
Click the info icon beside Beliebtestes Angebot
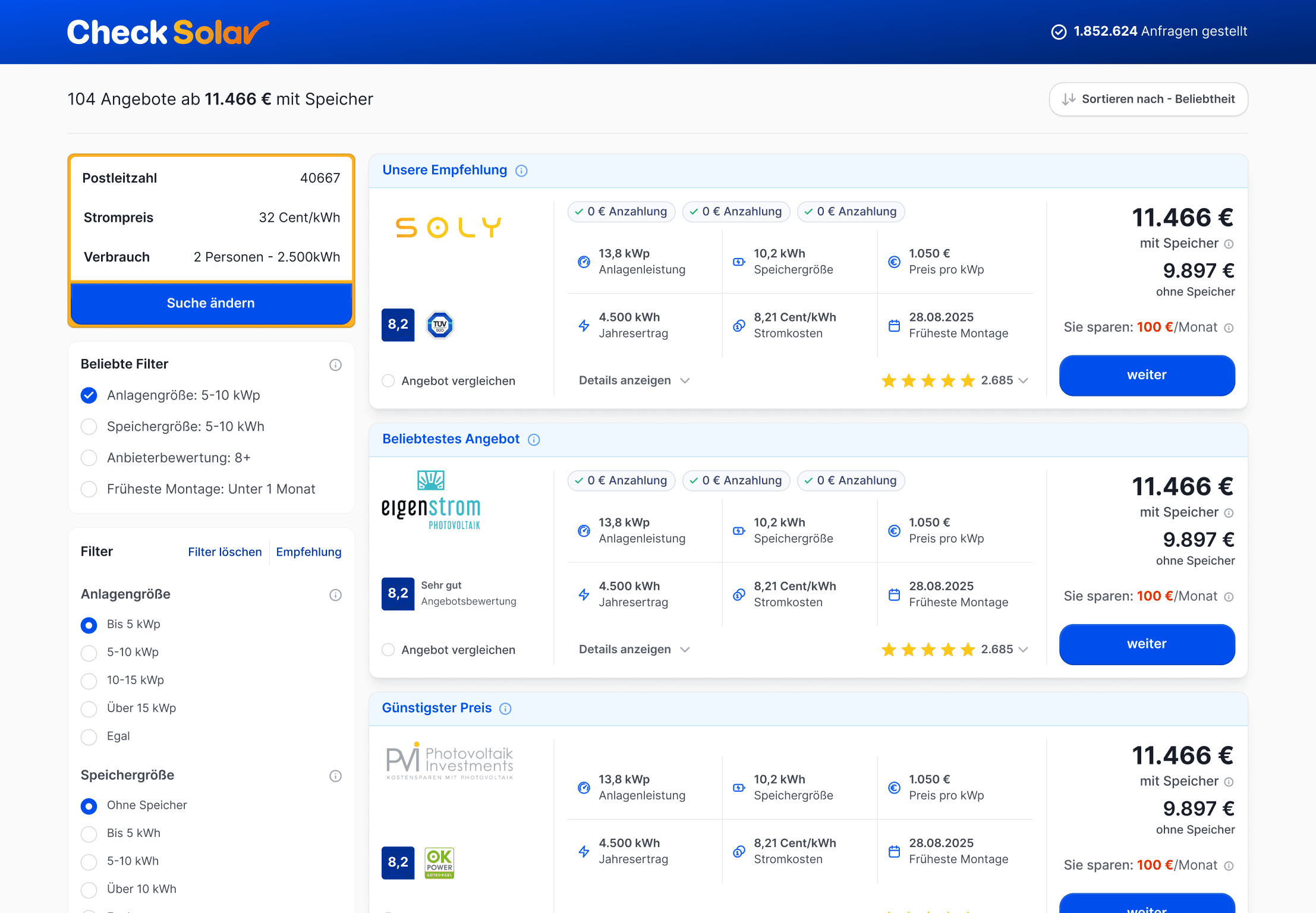click(x=534, y=440)
